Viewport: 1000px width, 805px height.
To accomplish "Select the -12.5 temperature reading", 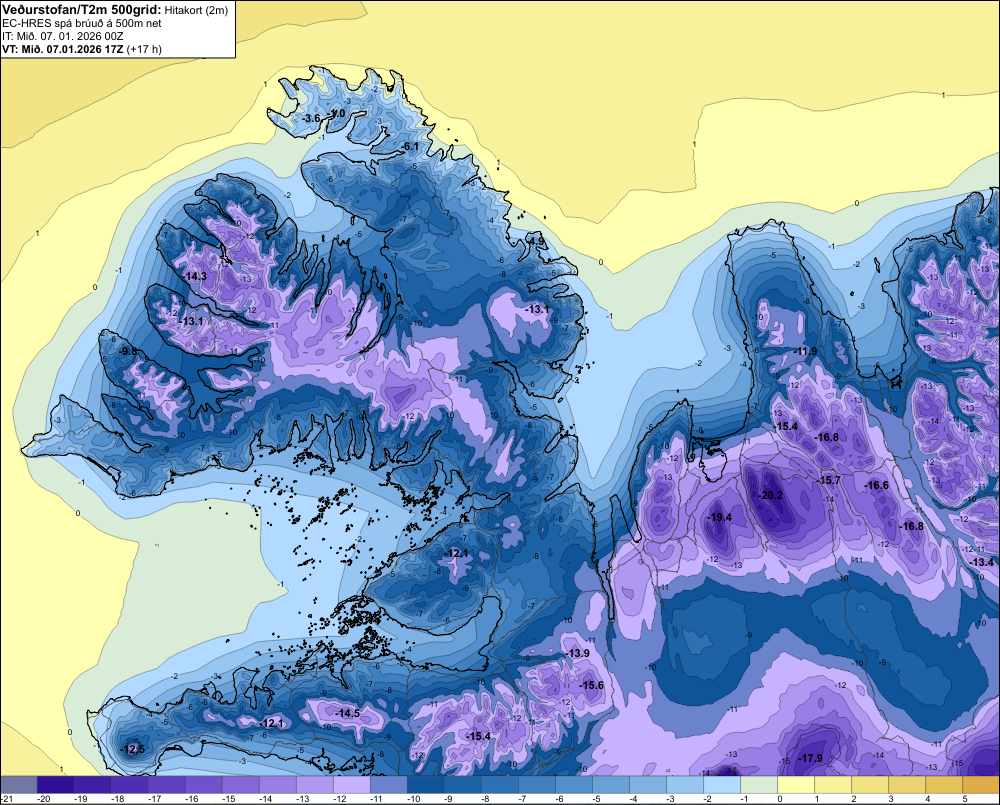I will 133,749.
